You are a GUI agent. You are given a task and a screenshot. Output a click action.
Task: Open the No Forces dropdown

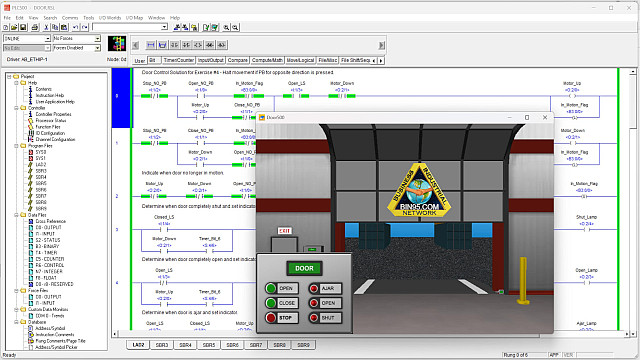[x=98, y=38]
